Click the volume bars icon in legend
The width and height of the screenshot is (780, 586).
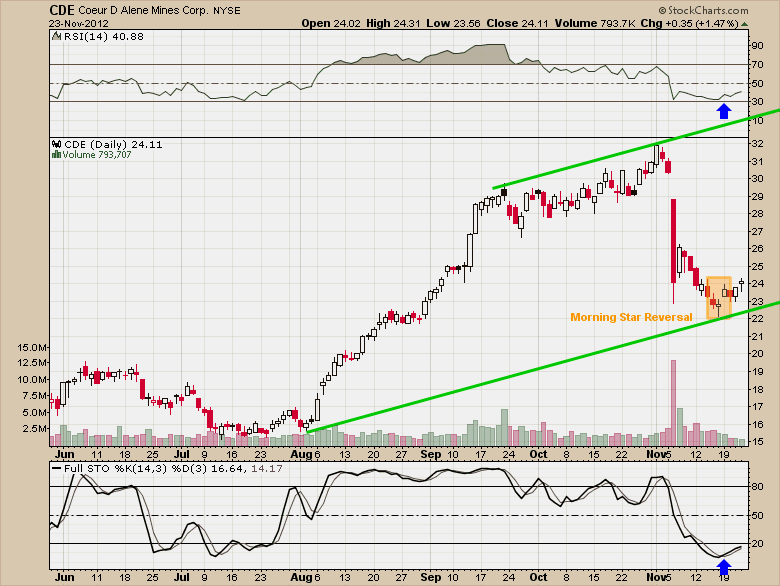click(x=57, y=155)
